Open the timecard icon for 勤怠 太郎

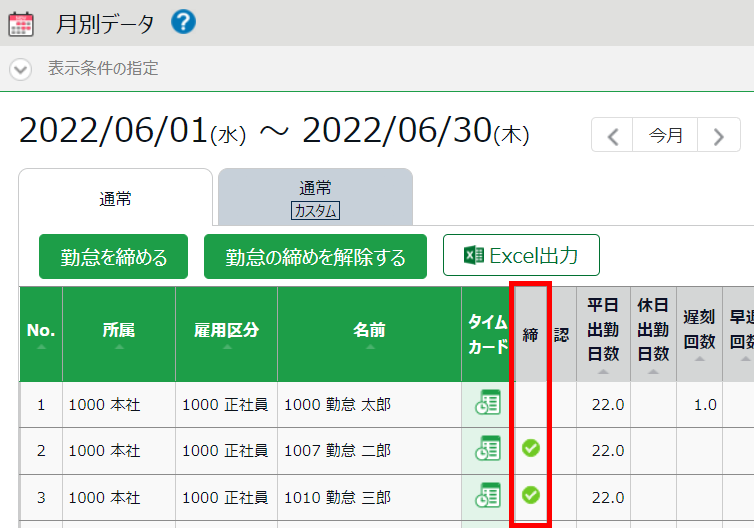pyautogui.click(x=487, y=404)
